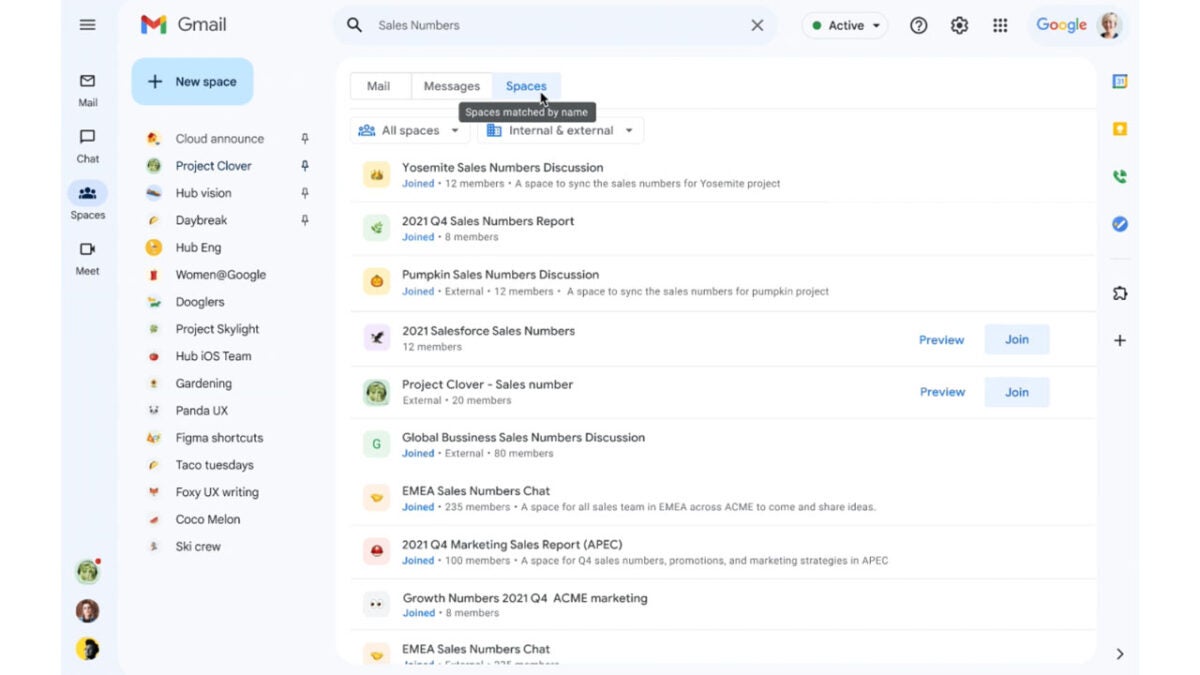Screen dimensions: 1200x675
Task: Switch to the Messages results tab
Action: [452, 86]
